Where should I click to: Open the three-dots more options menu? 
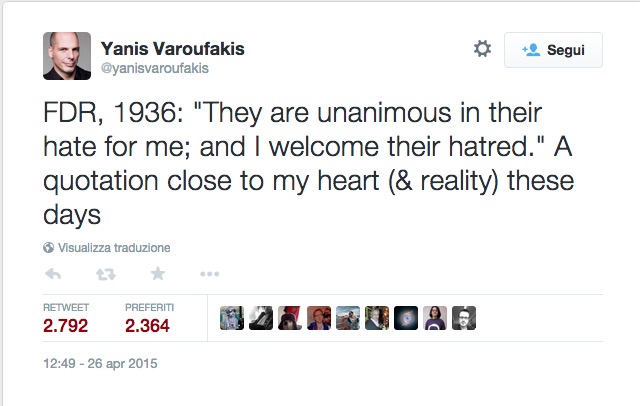pos(209,274)
